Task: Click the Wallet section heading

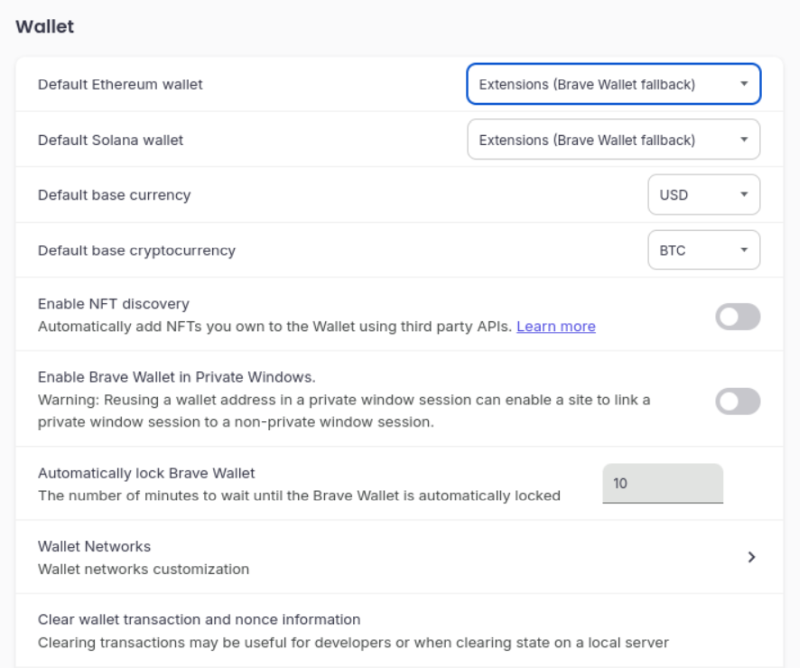Action: click(45, 27)
